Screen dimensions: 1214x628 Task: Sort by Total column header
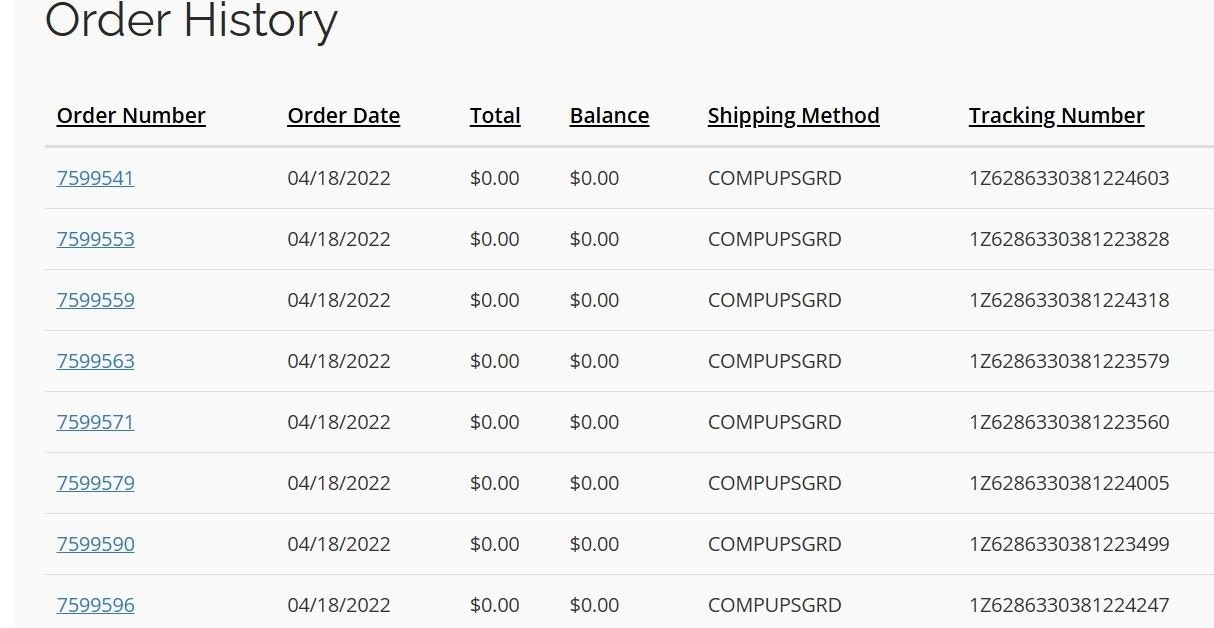coord(495,116)
